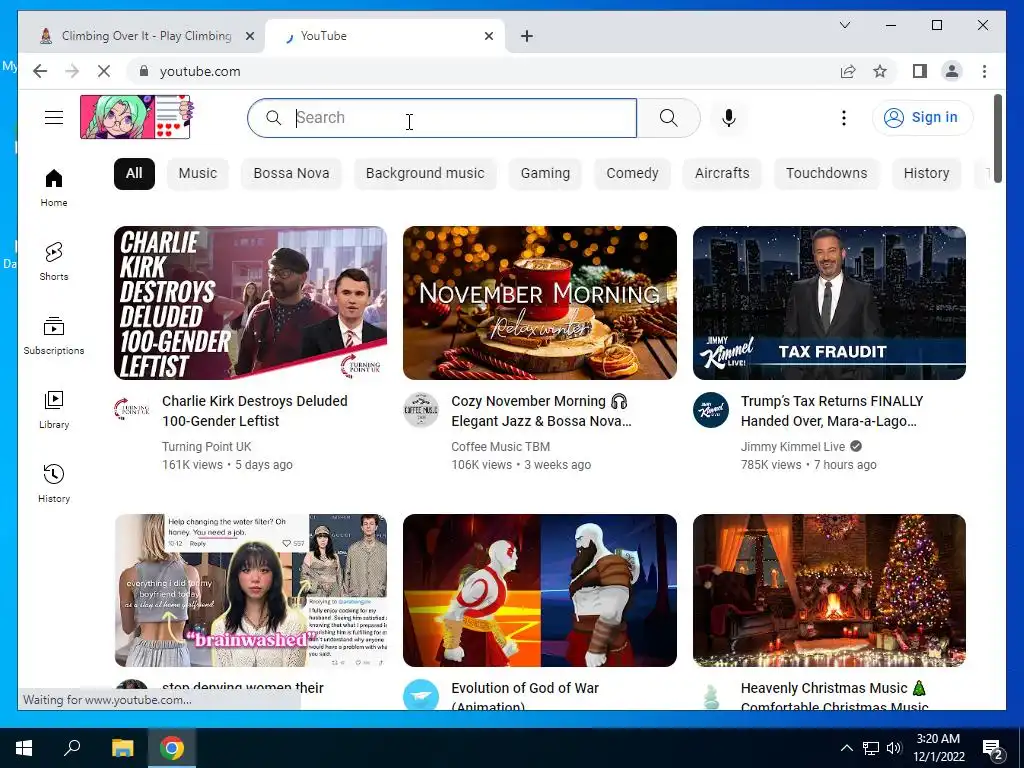This screenshot has width=1024, height=768.
Task: Stop loading the page
Action: (104, 71)
